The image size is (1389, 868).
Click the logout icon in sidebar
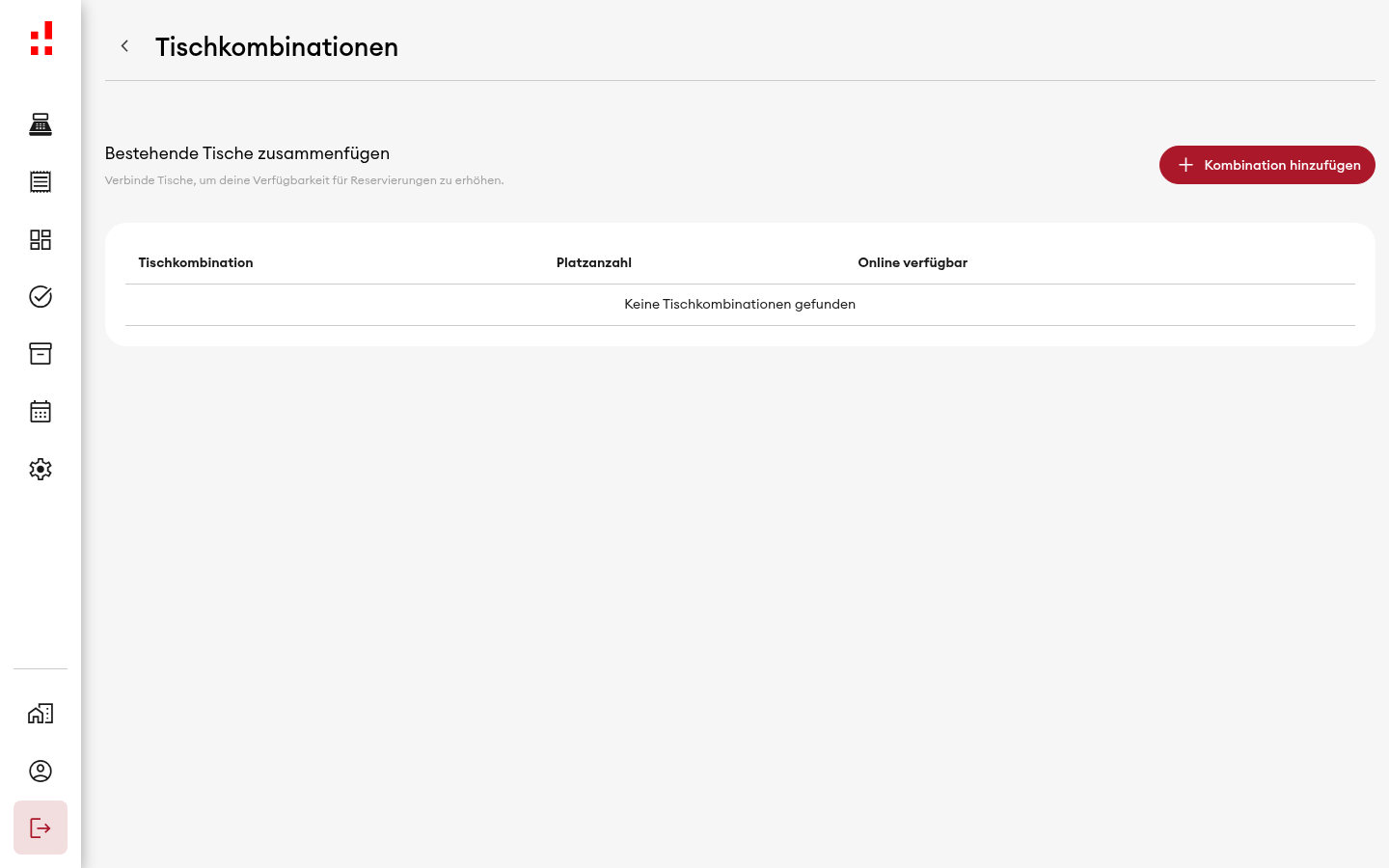point(41,827)
